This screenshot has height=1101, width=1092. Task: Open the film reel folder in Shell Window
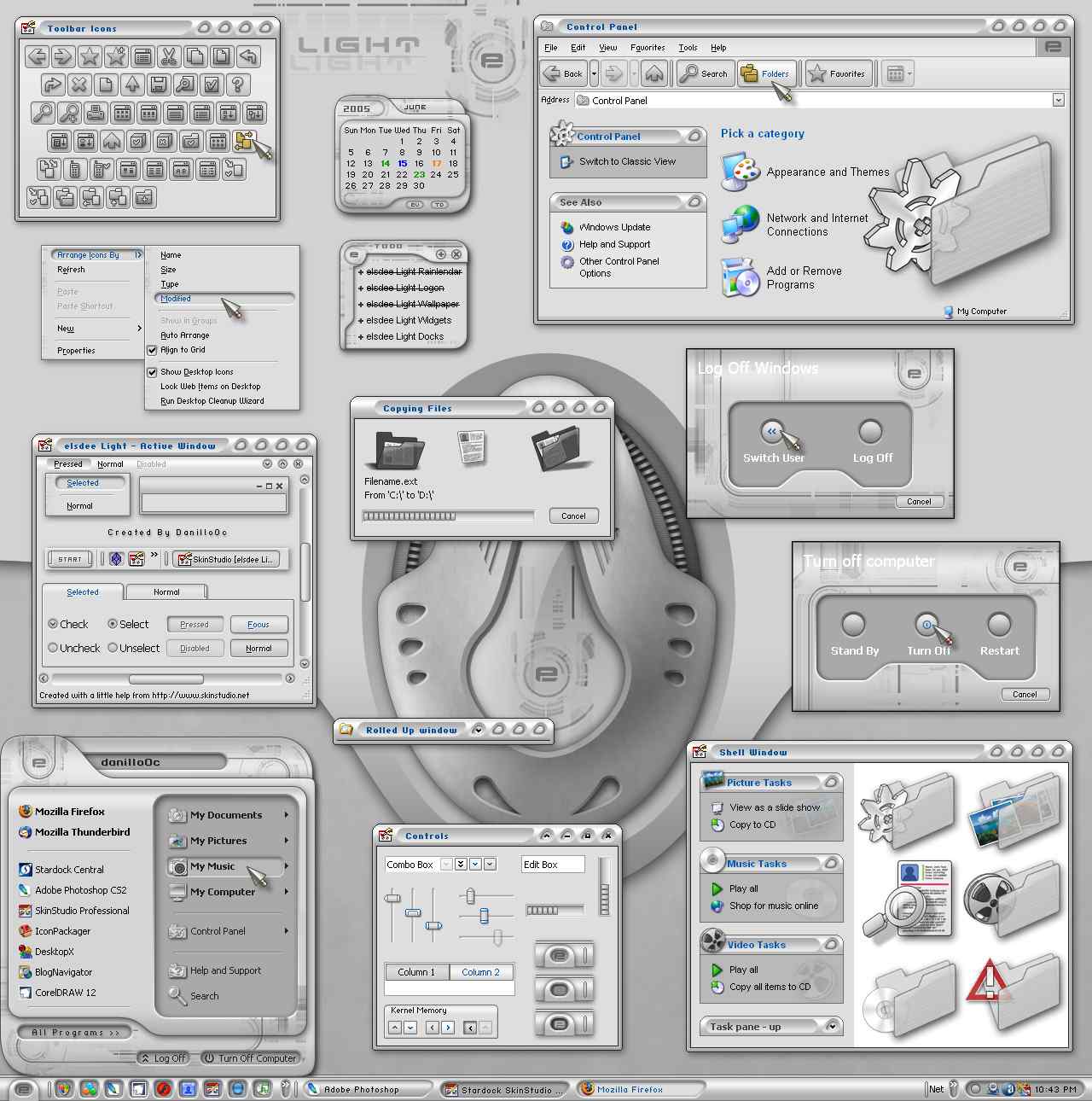[x=1014, y=900]
